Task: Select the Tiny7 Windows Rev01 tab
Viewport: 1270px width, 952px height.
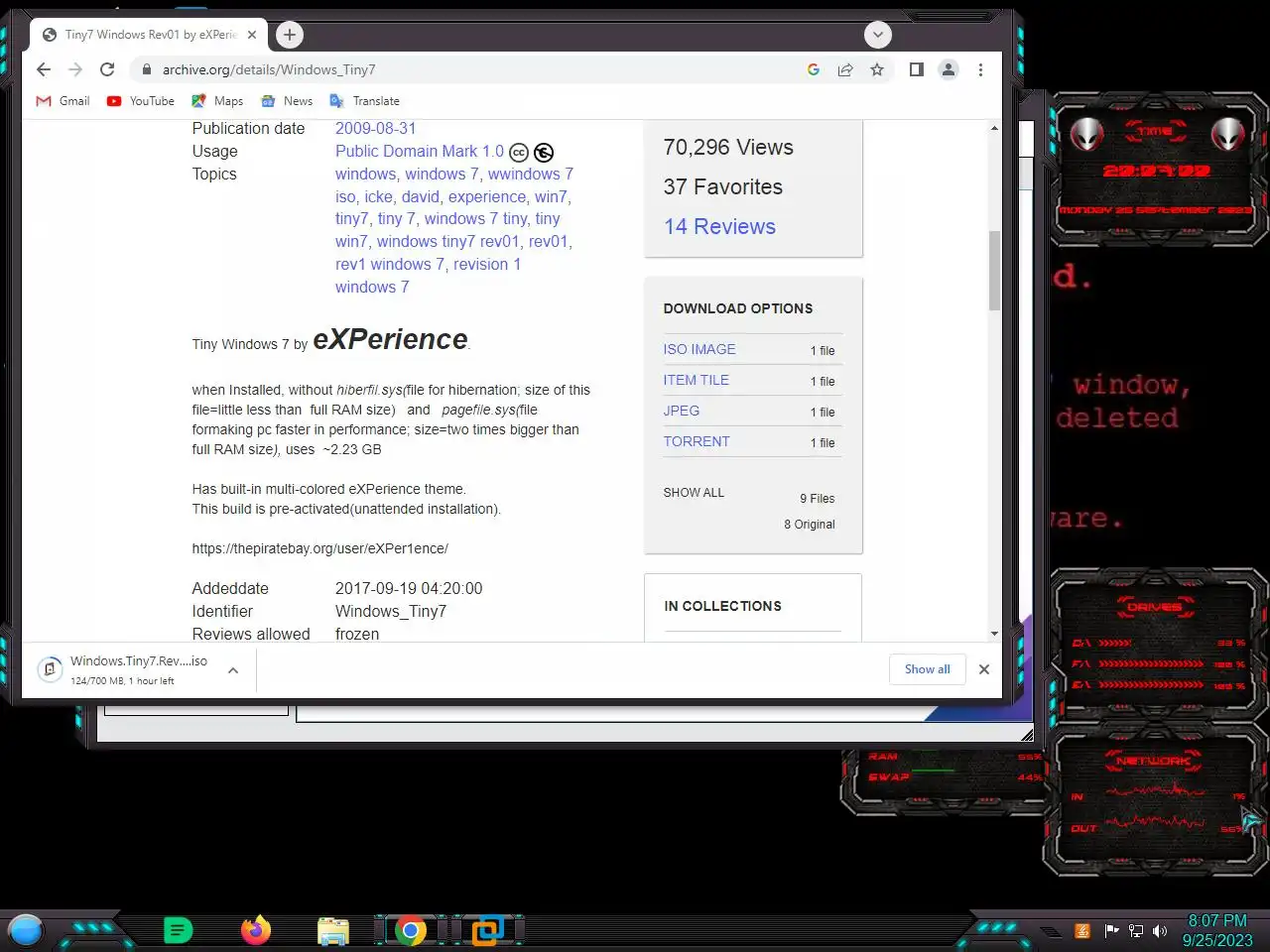Action: (x=149, y=35)
